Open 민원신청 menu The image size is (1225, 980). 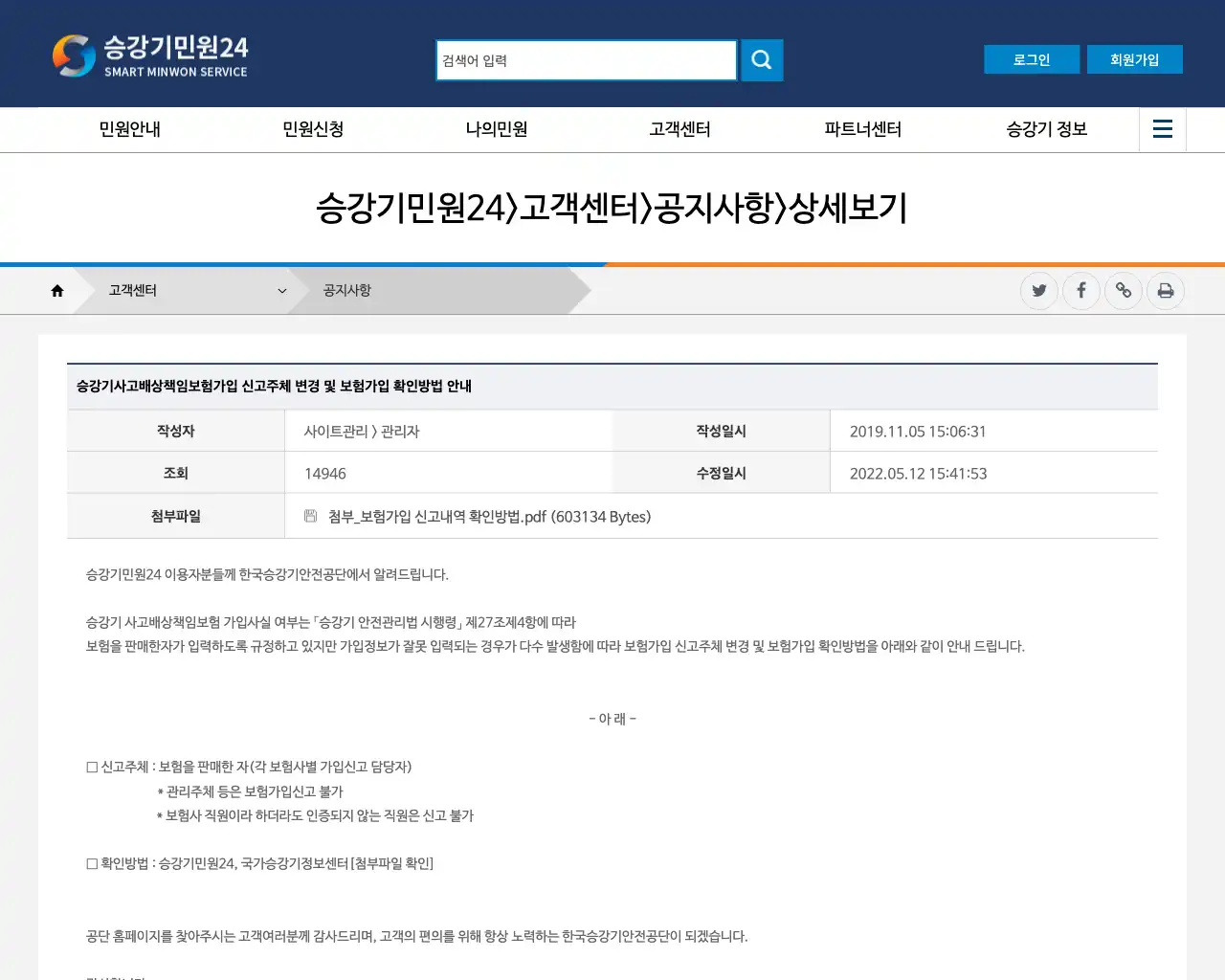click(313, 129)
